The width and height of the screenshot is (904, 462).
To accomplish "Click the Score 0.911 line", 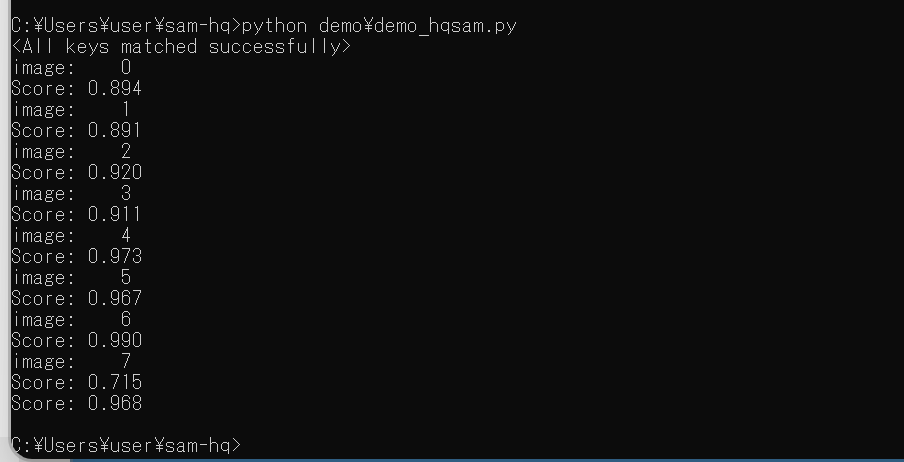I will 77,215.
